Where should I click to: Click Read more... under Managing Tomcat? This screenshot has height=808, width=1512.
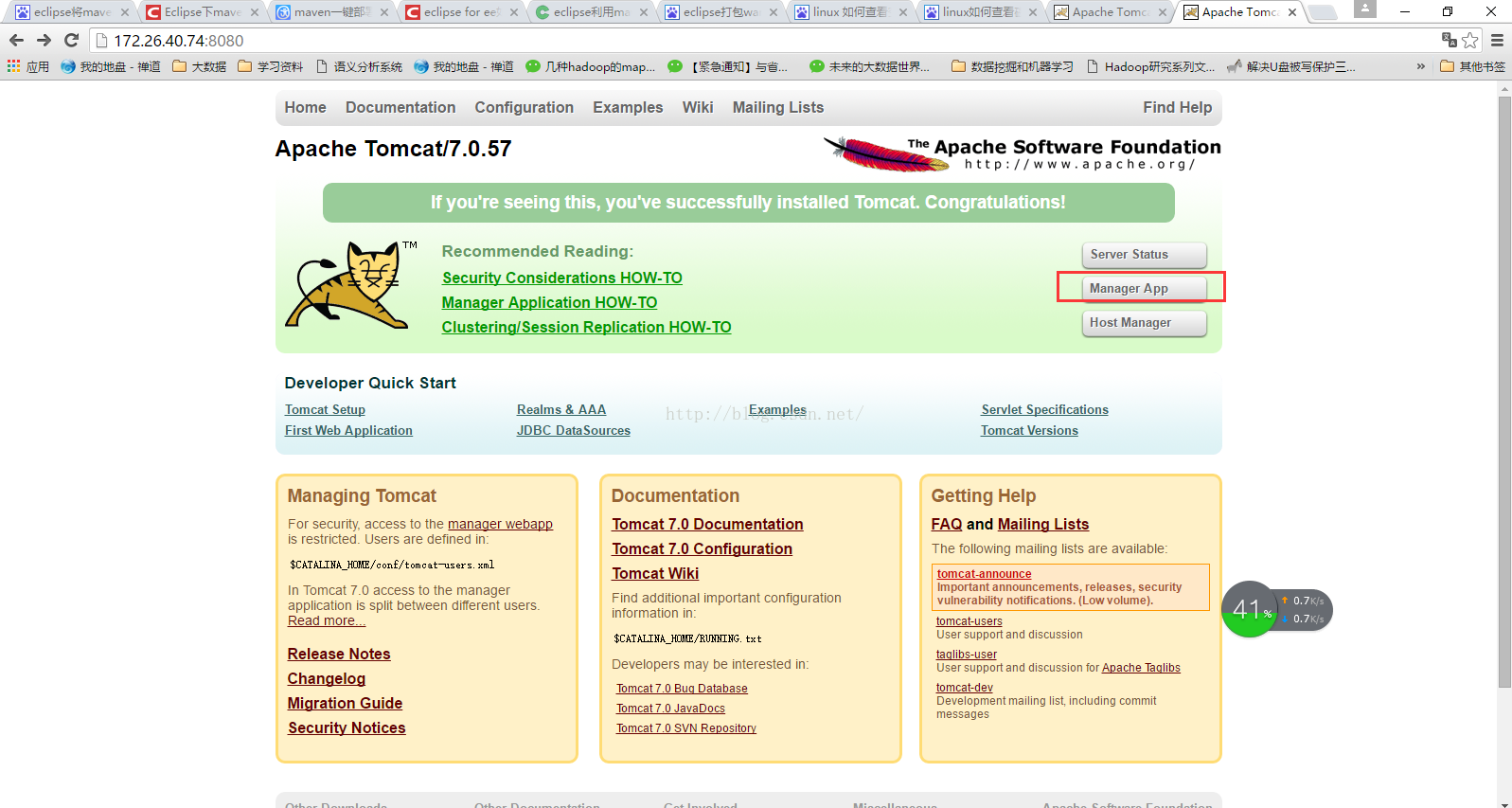(x=327, y=620)
